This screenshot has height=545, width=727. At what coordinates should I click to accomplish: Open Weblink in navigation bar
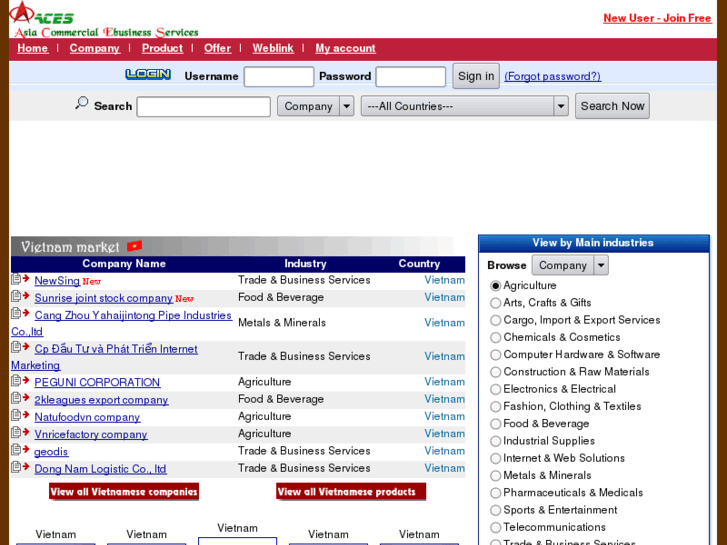(273, 48)
